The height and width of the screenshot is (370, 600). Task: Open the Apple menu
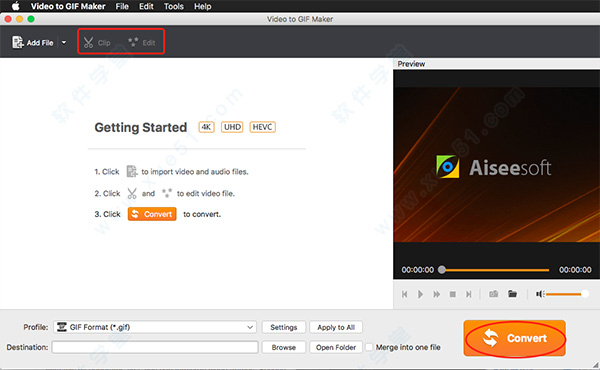coord(15,6)
